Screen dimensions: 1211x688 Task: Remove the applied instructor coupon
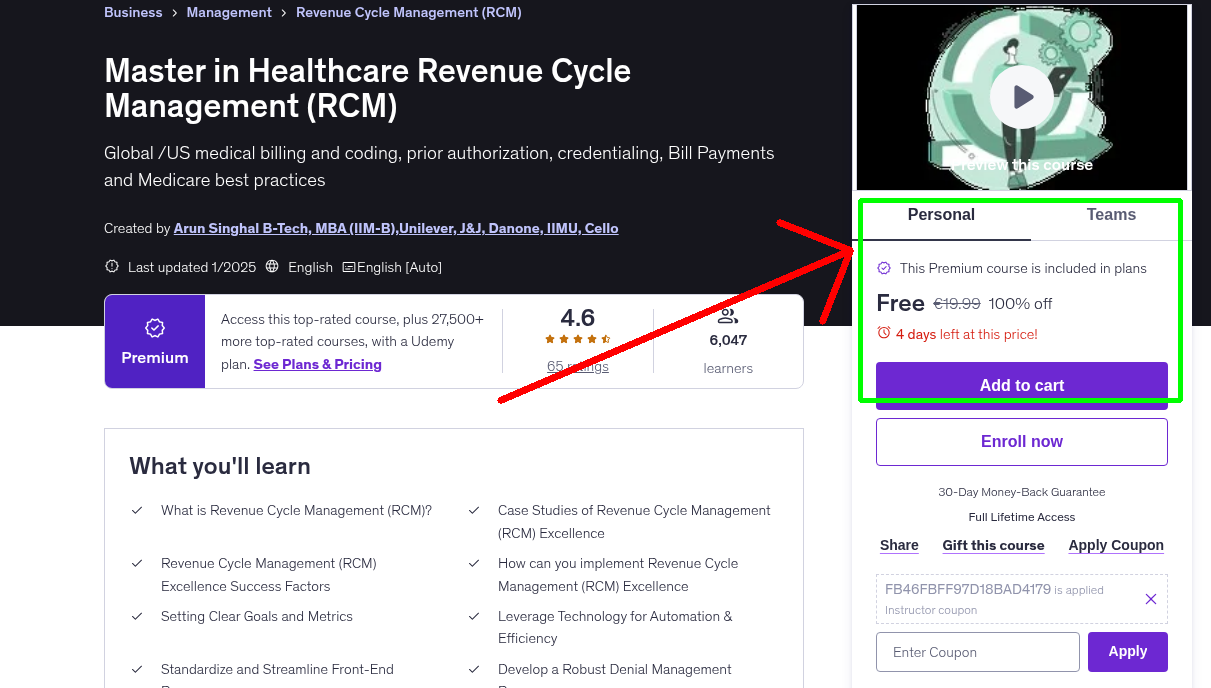pyautogui.click(x=1150, y=598)
